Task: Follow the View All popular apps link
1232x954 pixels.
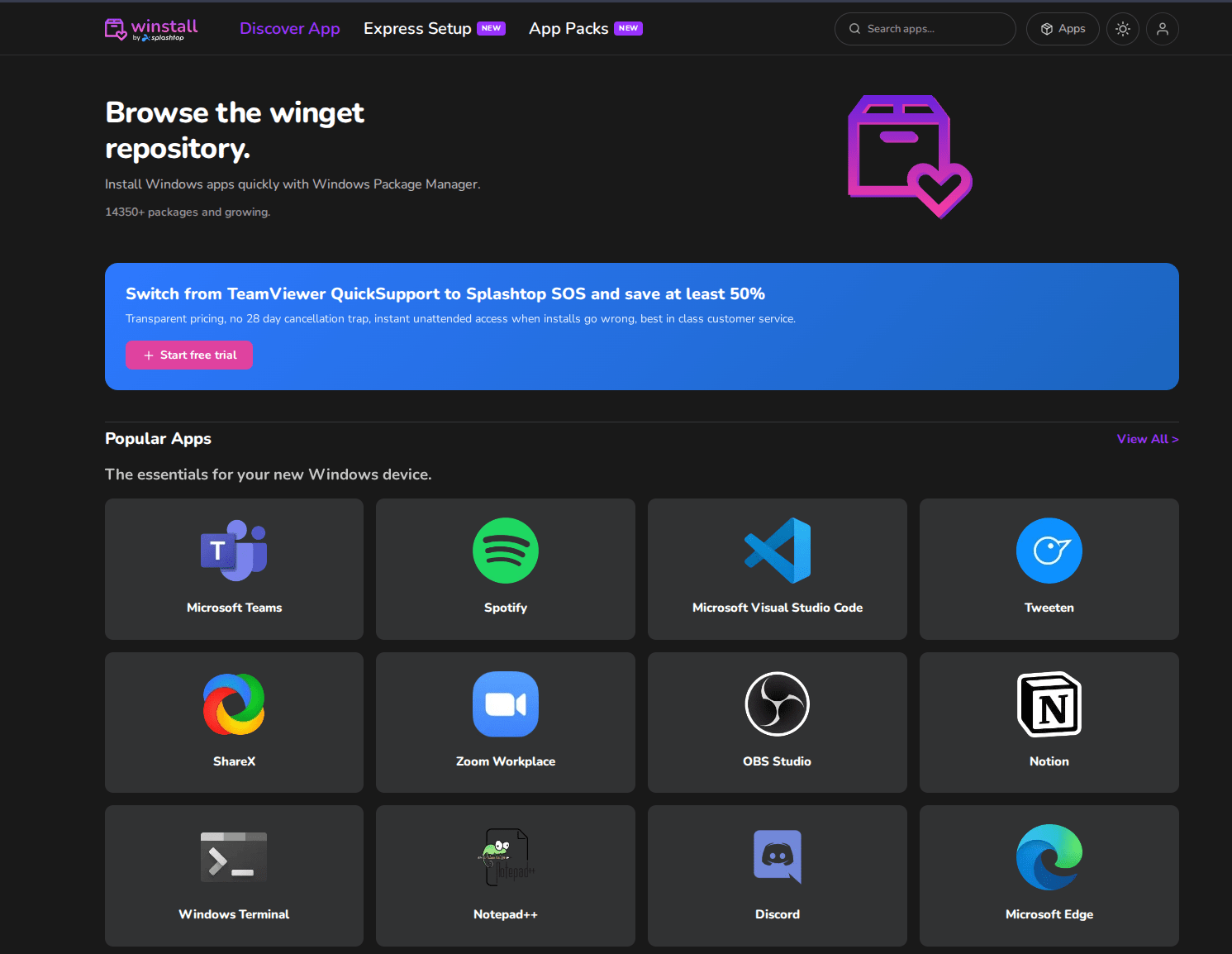Action: tap(1148, 439)
